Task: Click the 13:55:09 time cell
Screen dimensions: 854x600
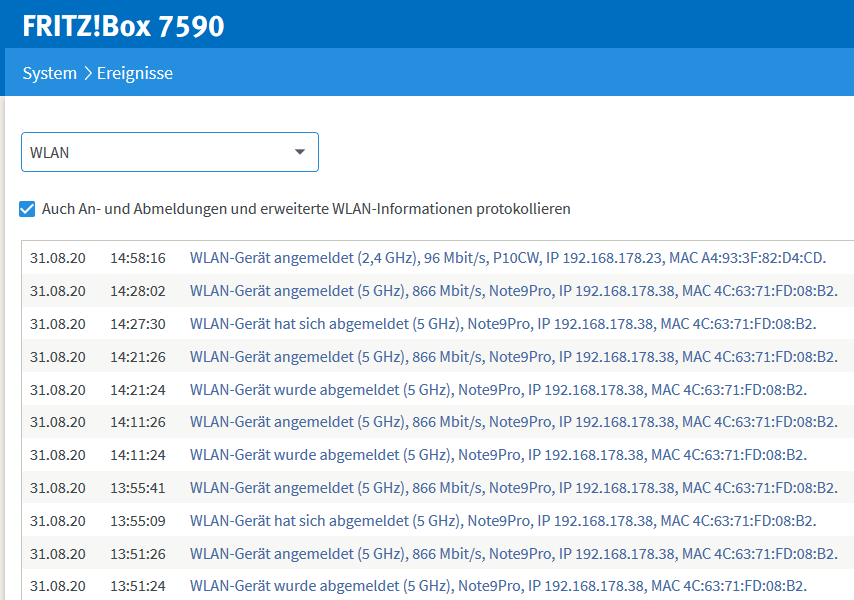Action: 138,521
